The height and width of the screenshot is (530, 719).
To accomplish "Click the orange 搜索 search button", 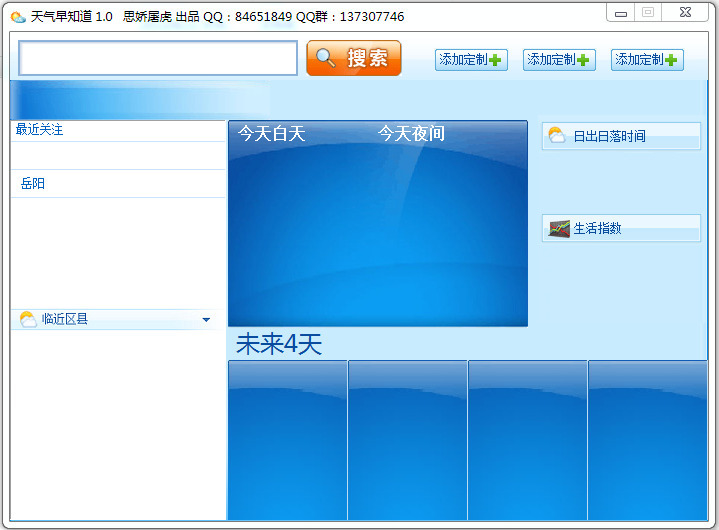I will 354,58.
